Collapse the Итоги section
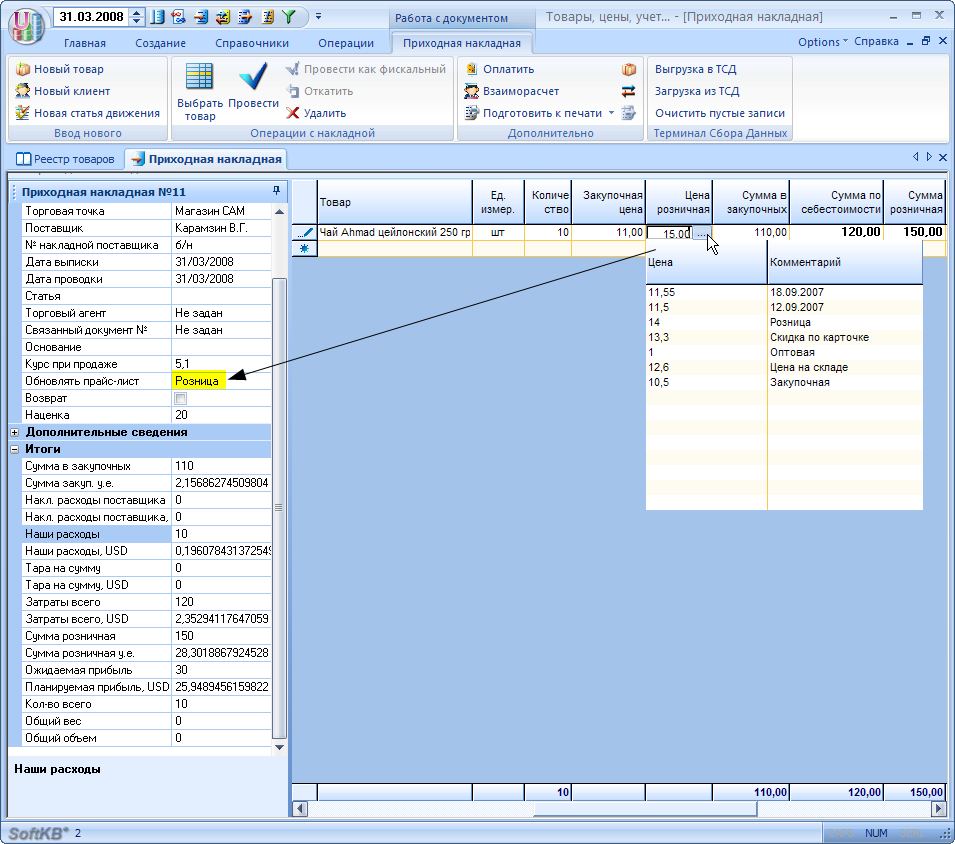 pos(15,449)
